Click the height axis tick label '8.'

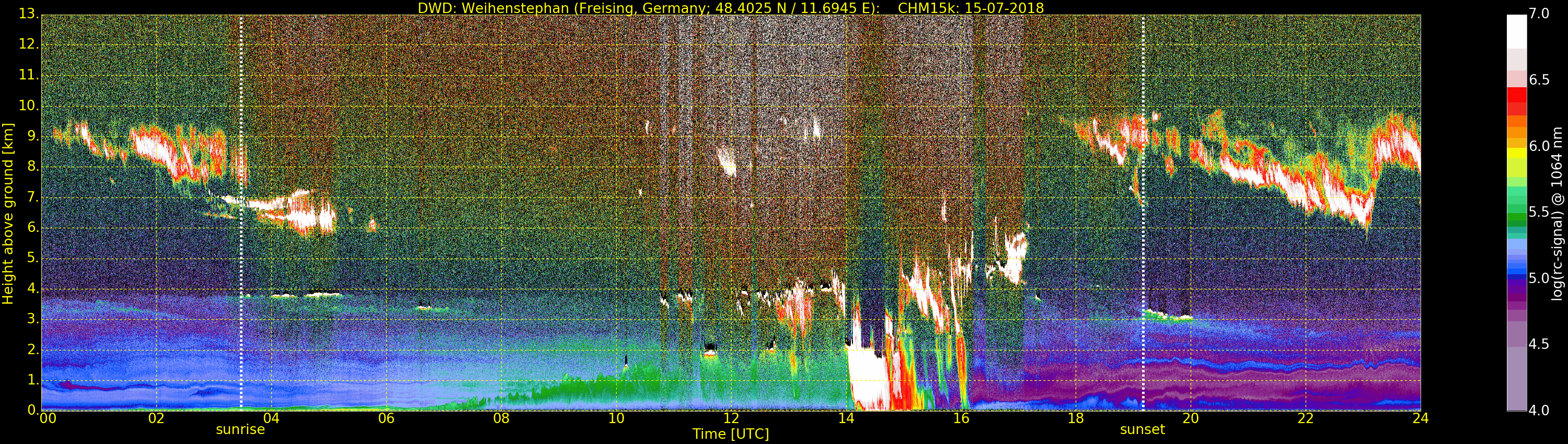click(32, 167)
